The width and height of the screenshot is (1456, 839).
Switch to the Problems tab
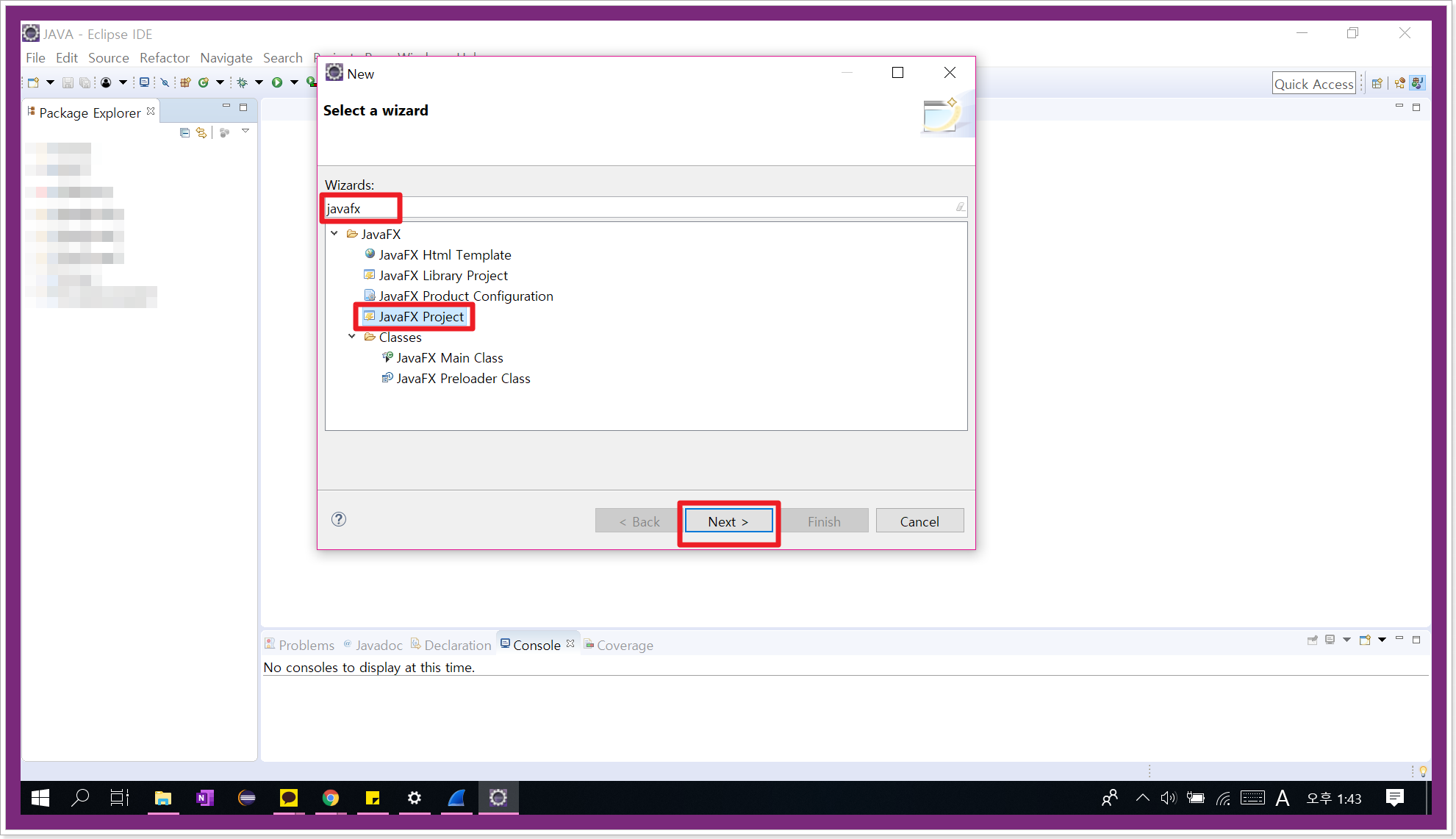coord(300,645)
